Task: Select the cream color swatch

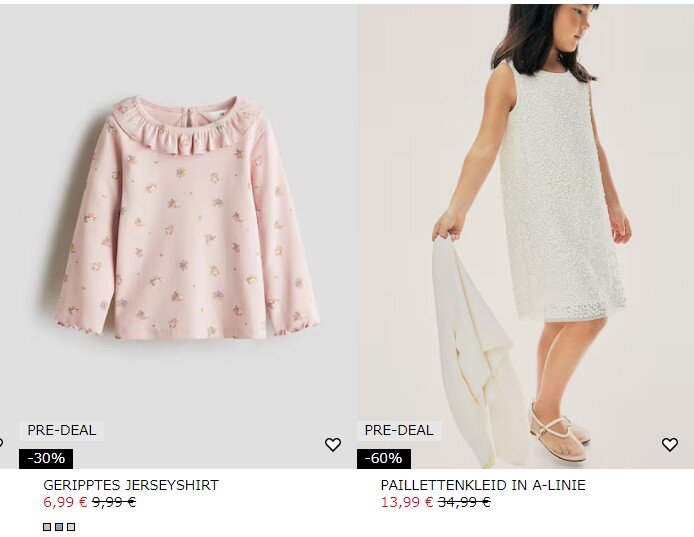Action: 71,527
